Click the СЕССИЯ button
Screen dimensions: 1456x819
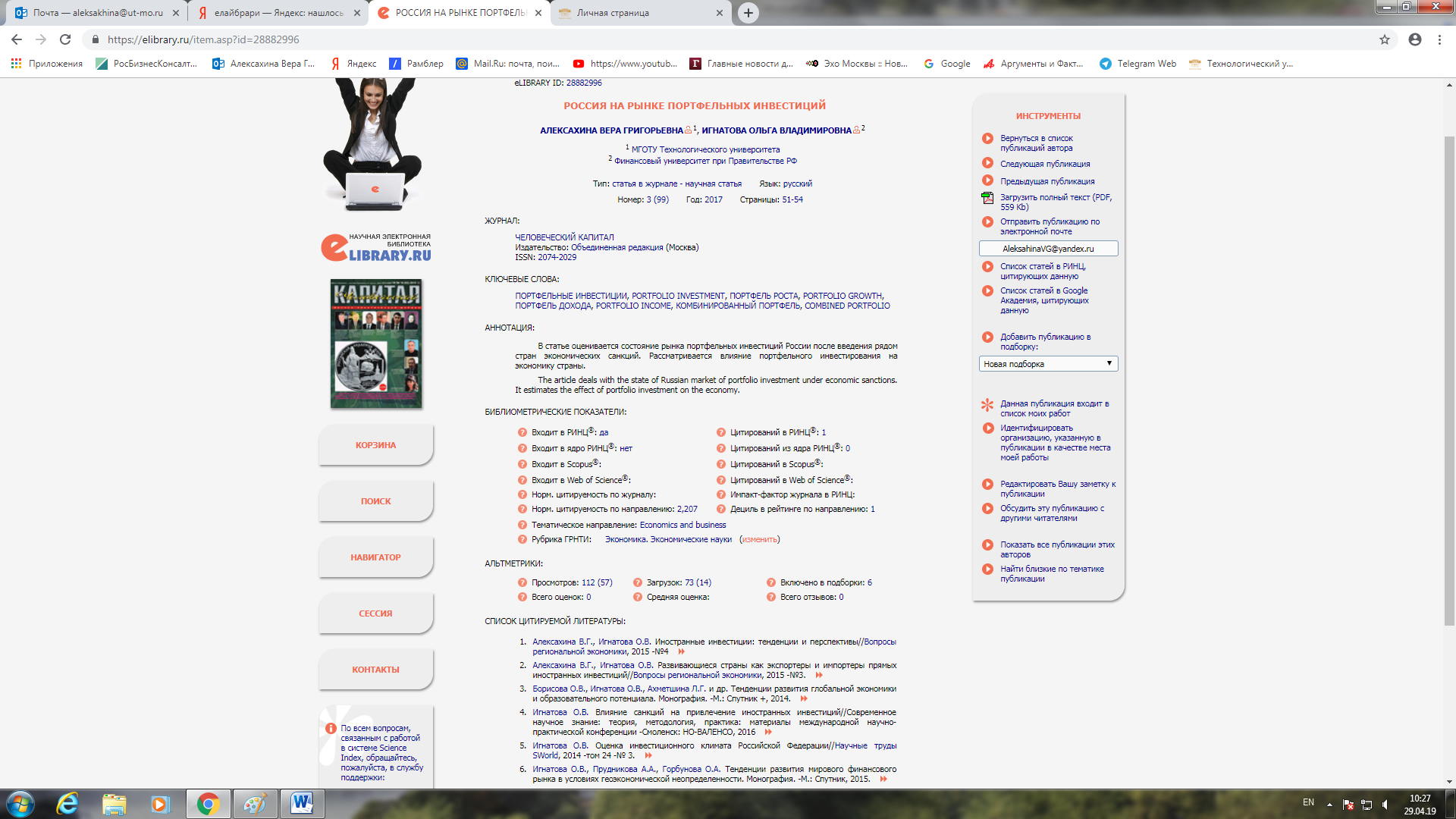[375, 613]
